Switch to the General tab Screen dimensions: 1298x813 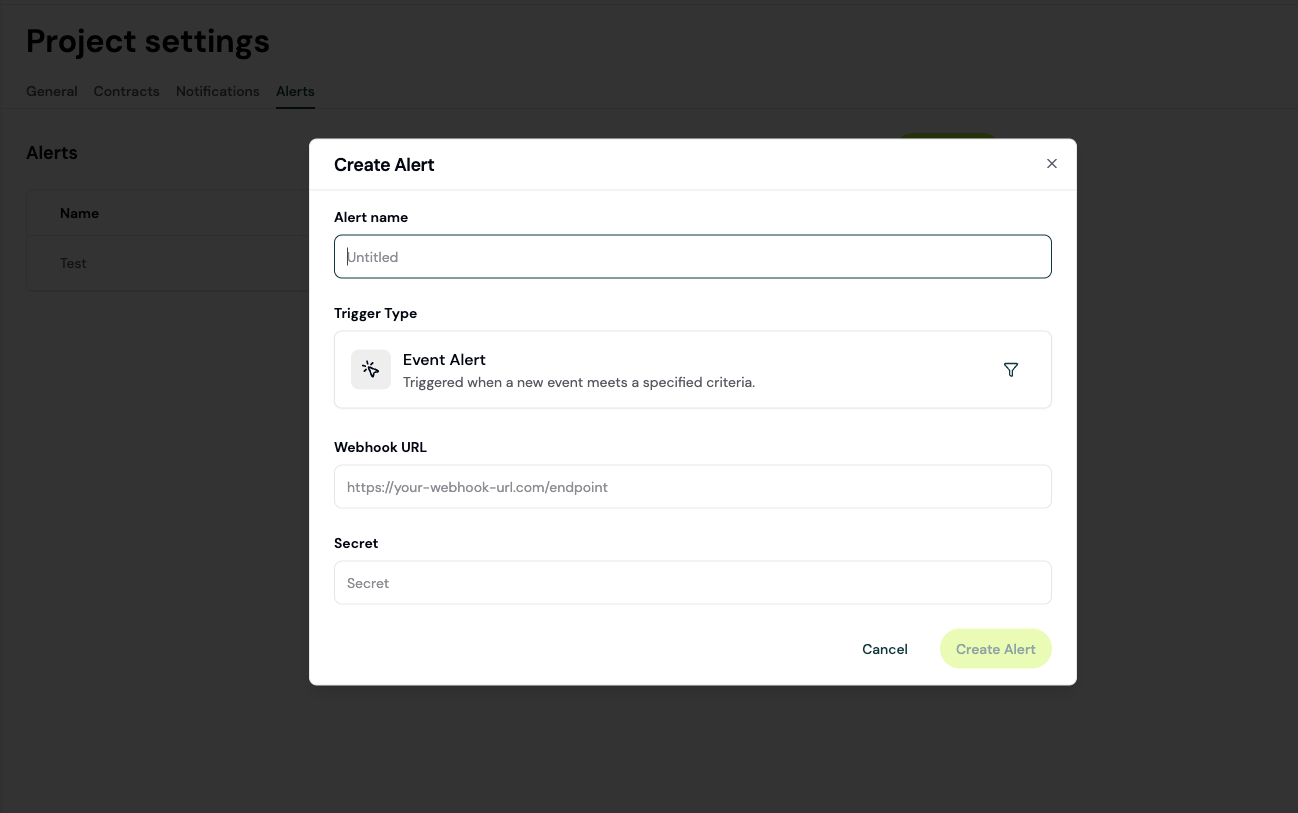coord(51,91)
